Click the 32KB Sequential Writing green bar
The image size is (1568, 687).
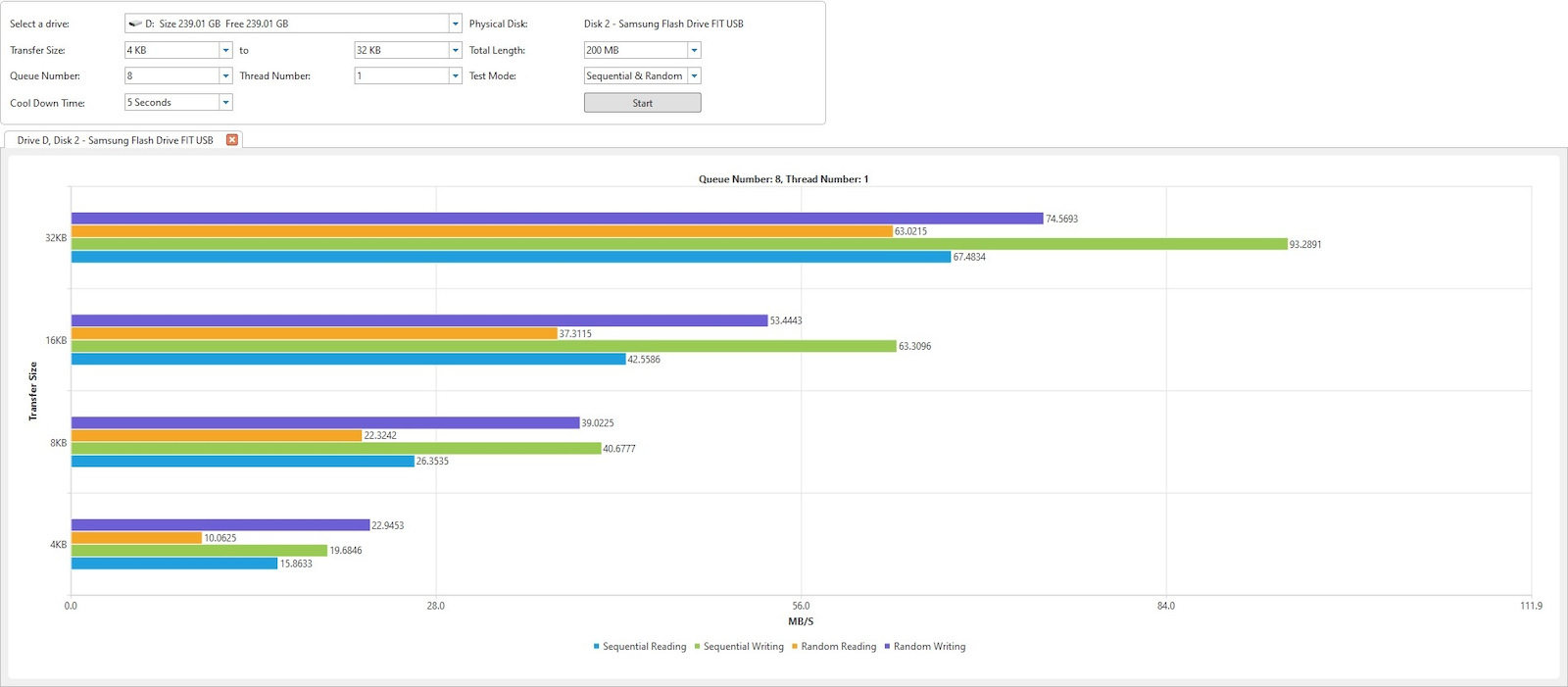(678, 244)
